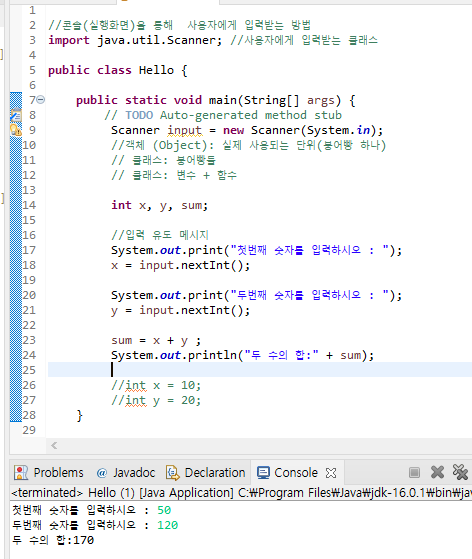This screenshot has width=472, height=559.
Task: Click the Console monitor icon
Action: click(x=263, y=473)
